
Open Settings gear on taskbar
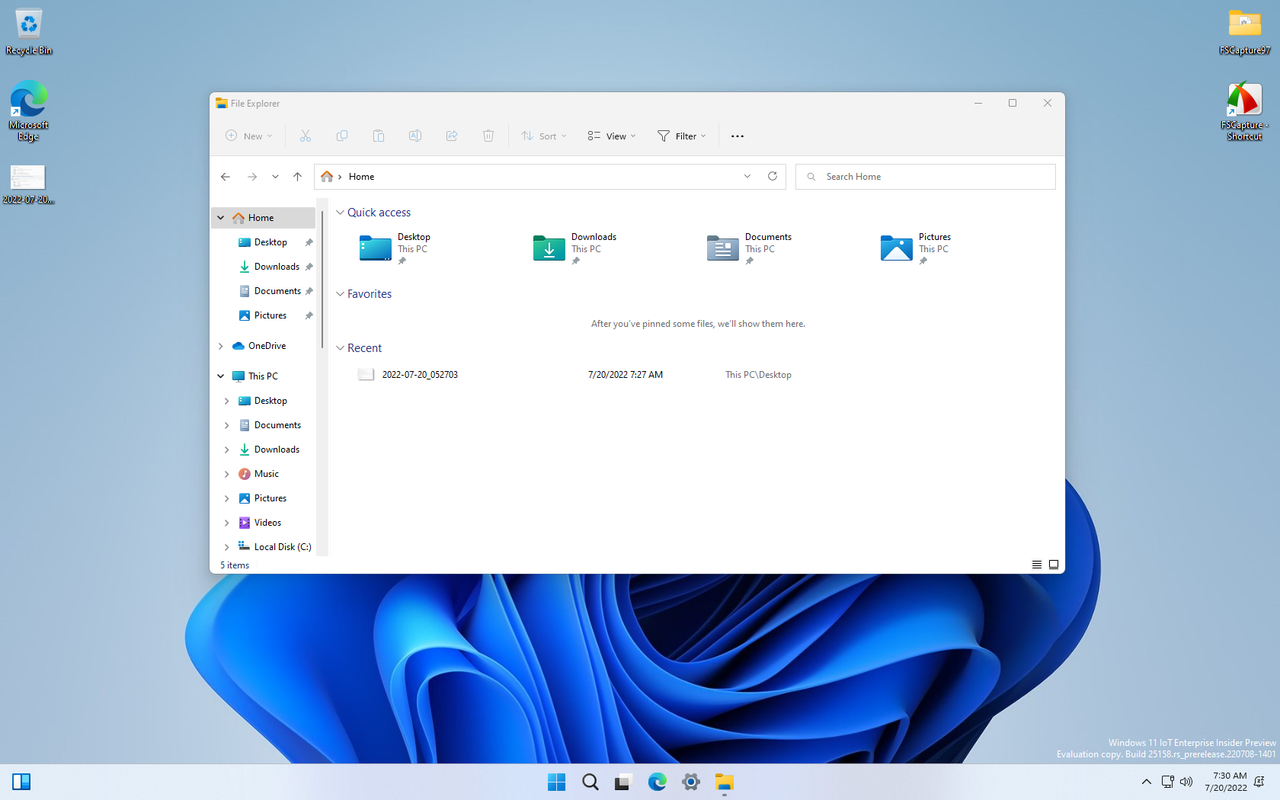click(x=690, y=782)
